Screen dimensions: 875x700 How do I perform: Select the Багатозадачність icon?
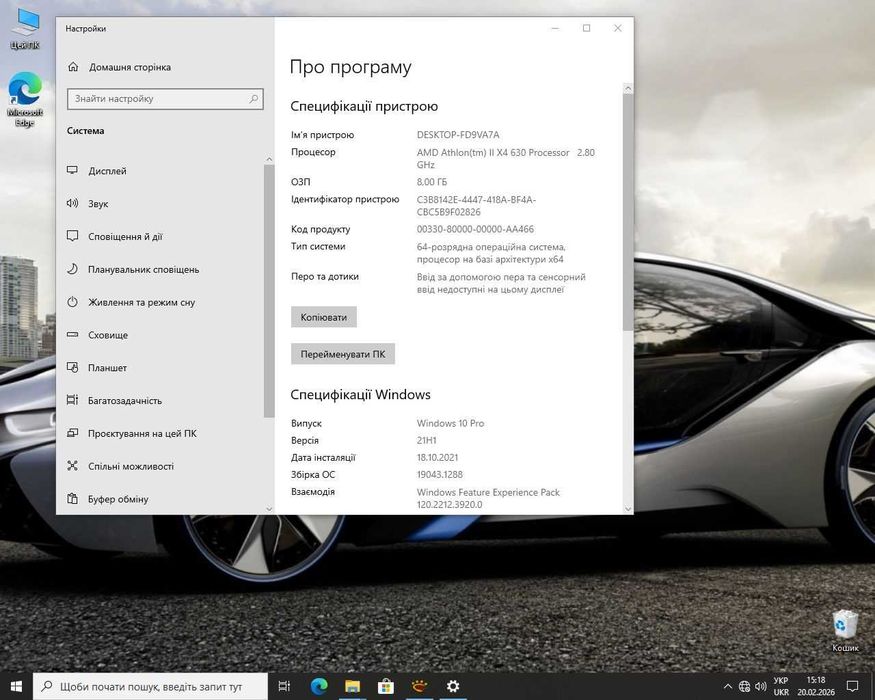pos(73,400)
